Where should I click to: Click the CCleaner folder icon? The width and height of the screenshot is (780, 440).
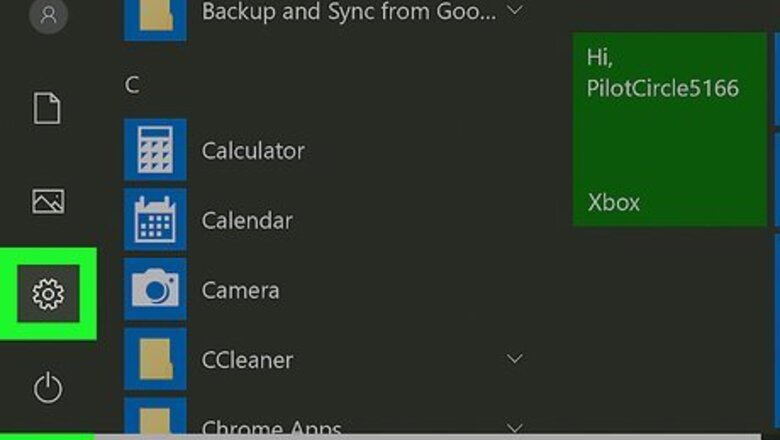(x=155, y=358)
